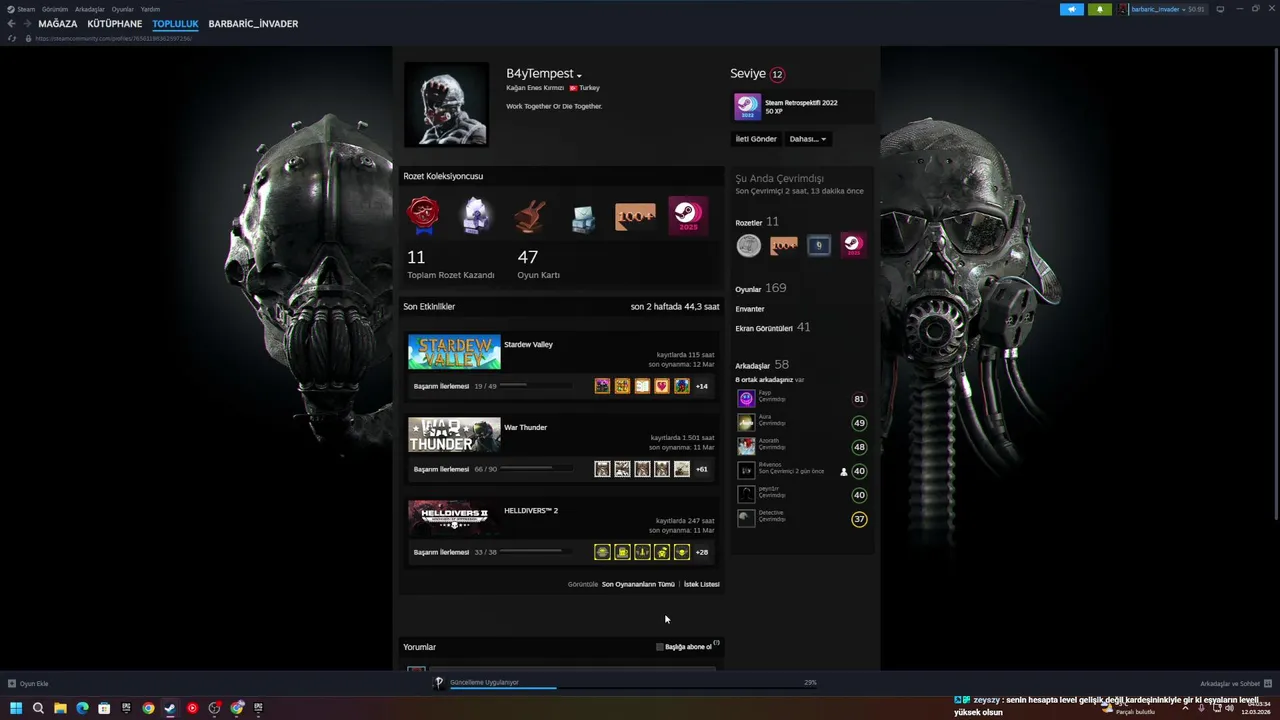The width and height of the screenshot is (1280, 720).
Task: Open Arkadaşlar 58 friends list
Action: pyautogui.click(x=762, y=365)
